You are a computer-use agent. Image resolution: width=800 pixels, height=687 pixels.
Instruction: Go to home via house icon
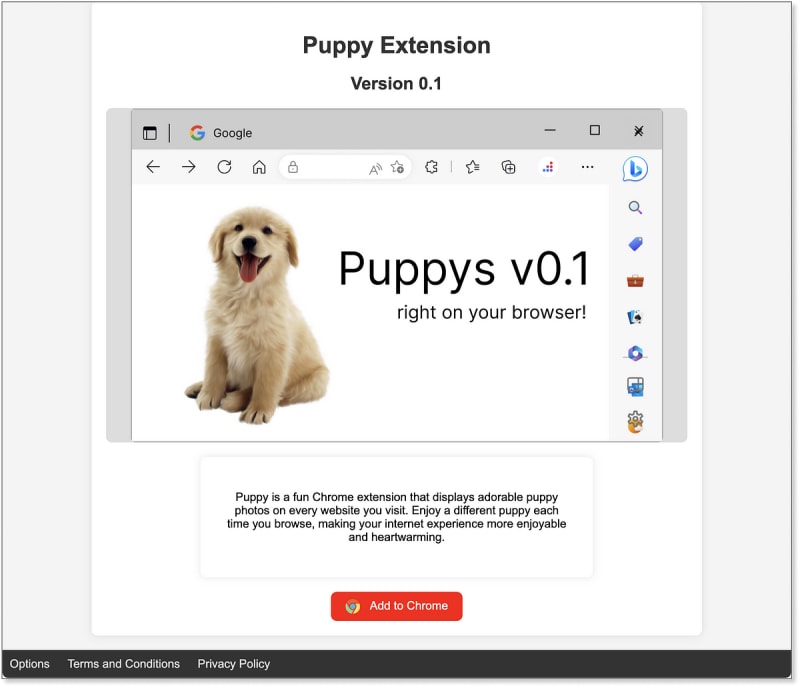(x=259, y=167)
